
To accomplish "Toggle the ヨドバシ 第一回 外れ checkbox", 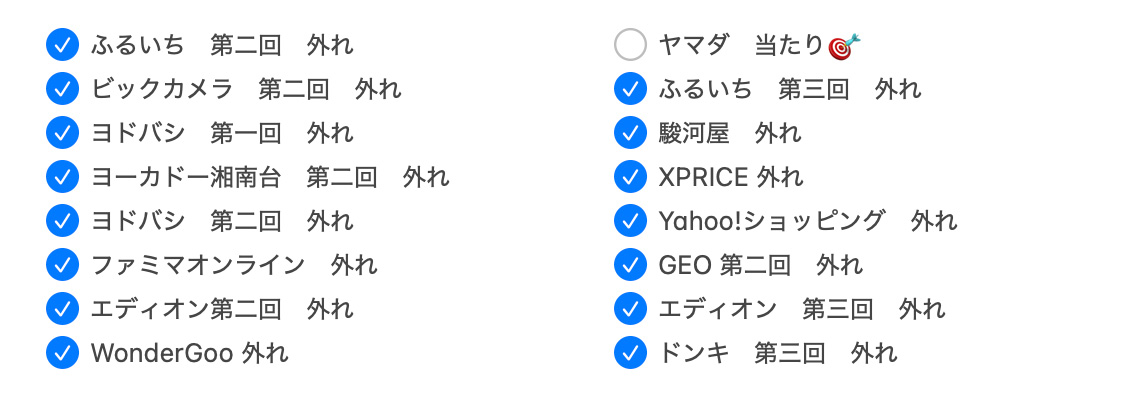I will tap(62, 133).
